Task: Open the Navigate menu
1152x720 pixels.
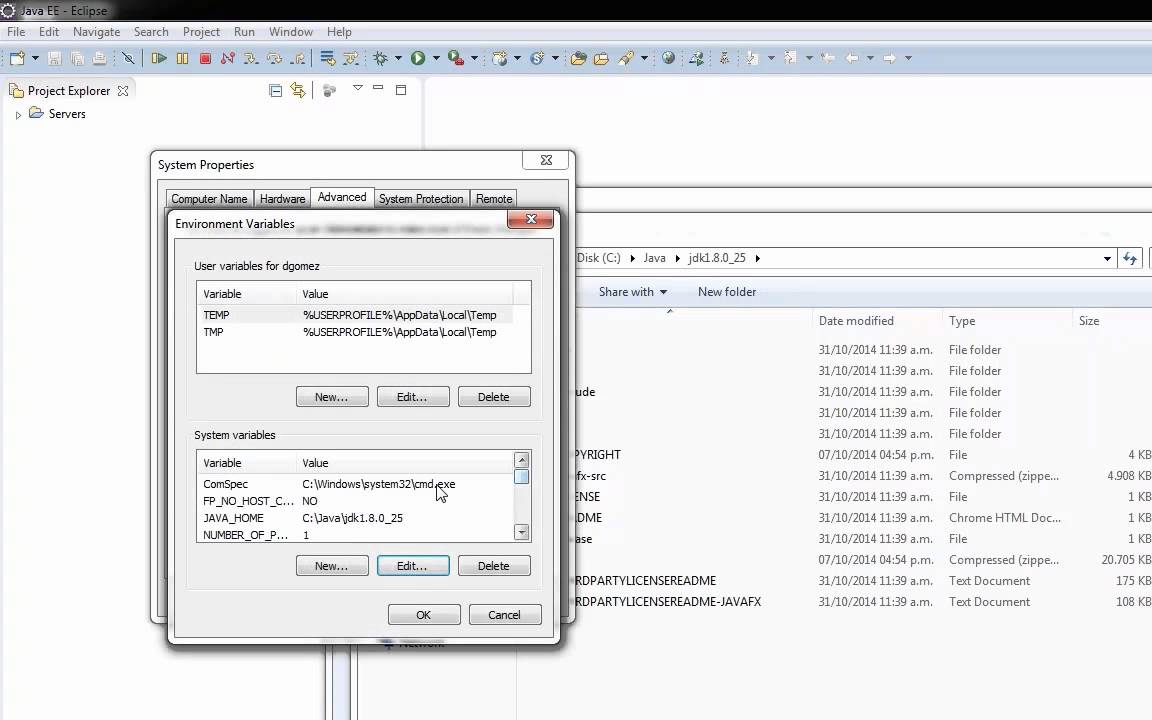Action: tap(96, 32)
